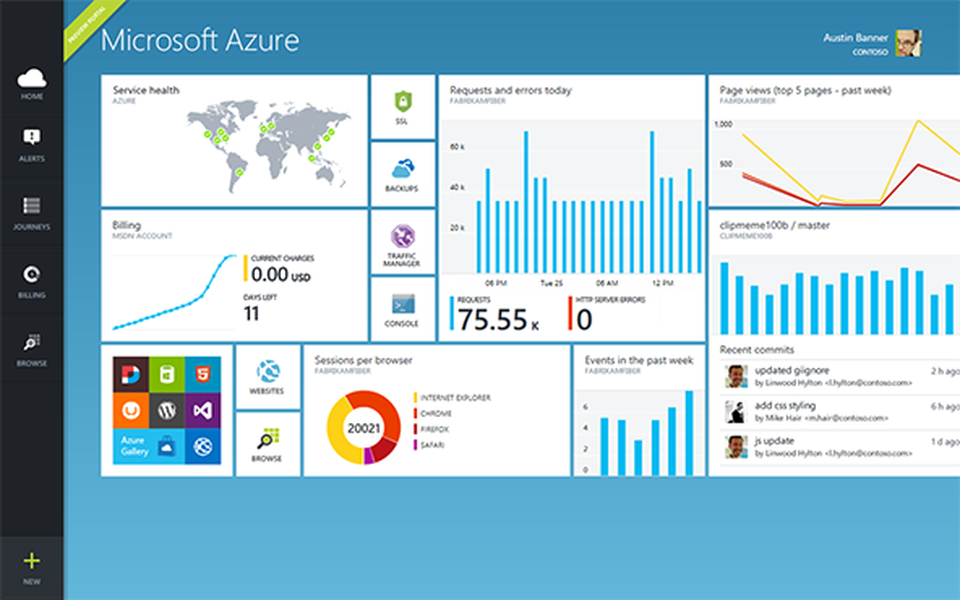Open the Websites globe tile

tap(267, 377)
